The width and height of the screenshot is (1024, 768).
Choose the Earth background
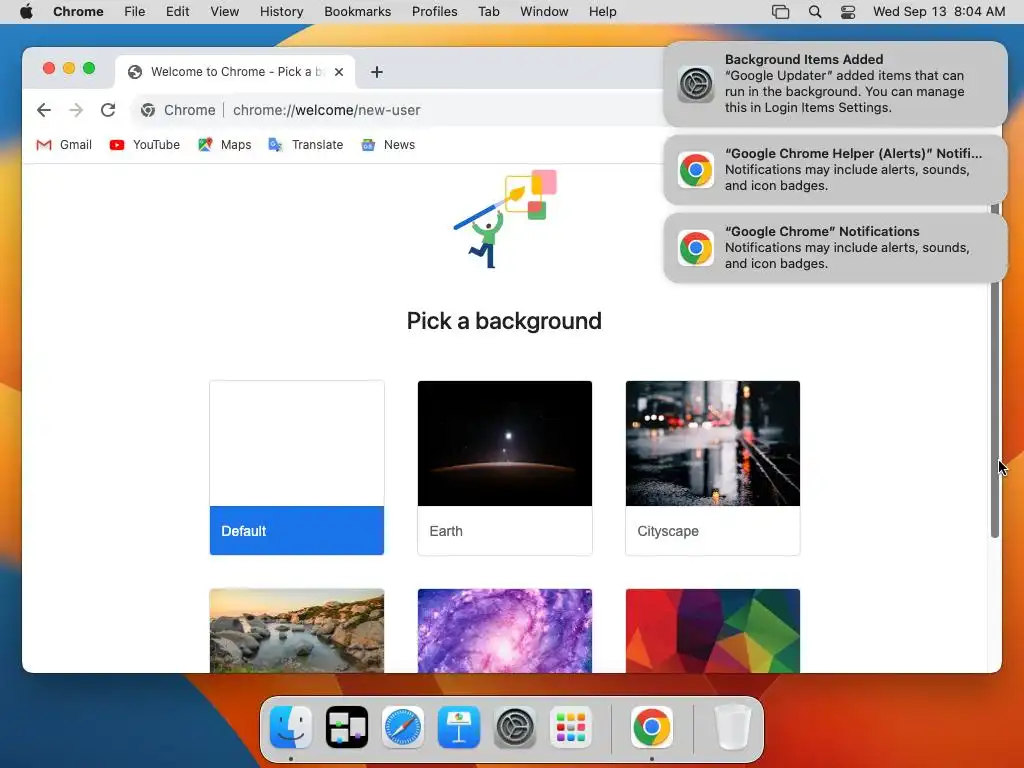pos(505,468)
